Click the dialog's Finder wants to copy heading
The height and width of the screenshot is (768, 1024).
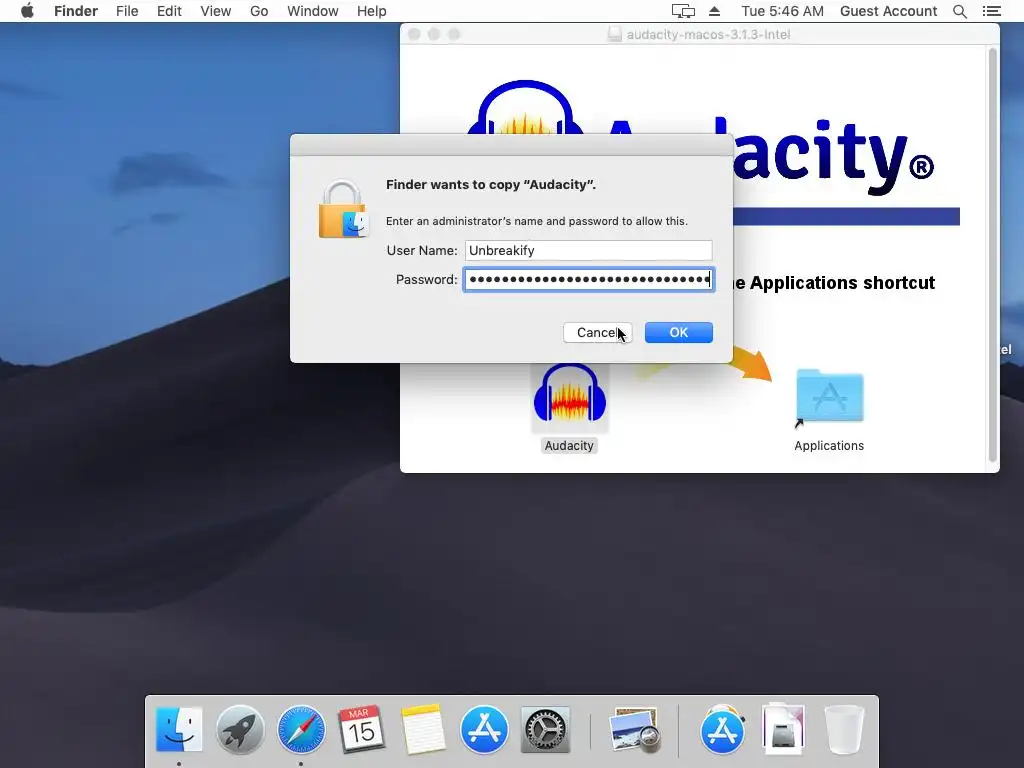491,185
